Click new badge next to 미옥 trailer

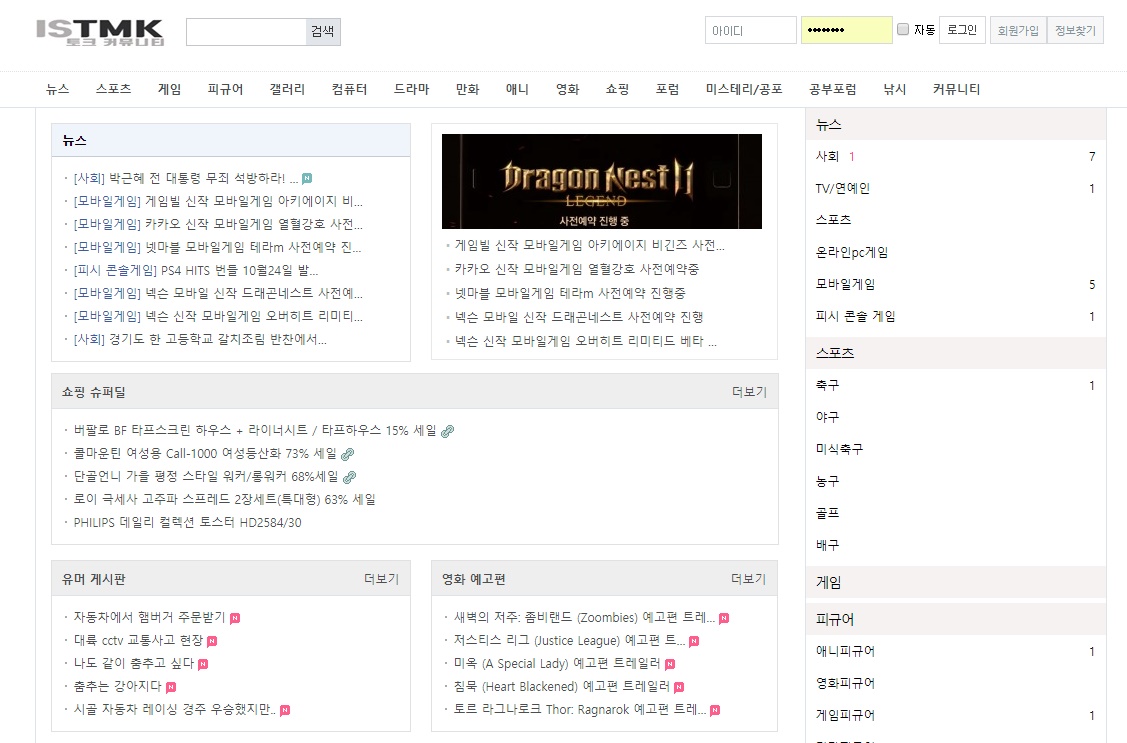670,664
